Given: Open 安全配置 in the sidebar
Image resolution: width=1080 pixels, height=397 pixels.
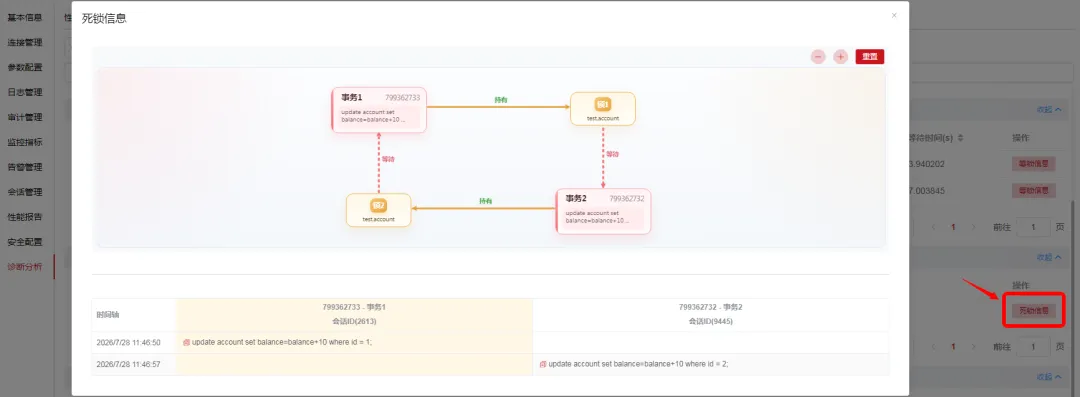Looking at the screenshot, I should [25, 242].
